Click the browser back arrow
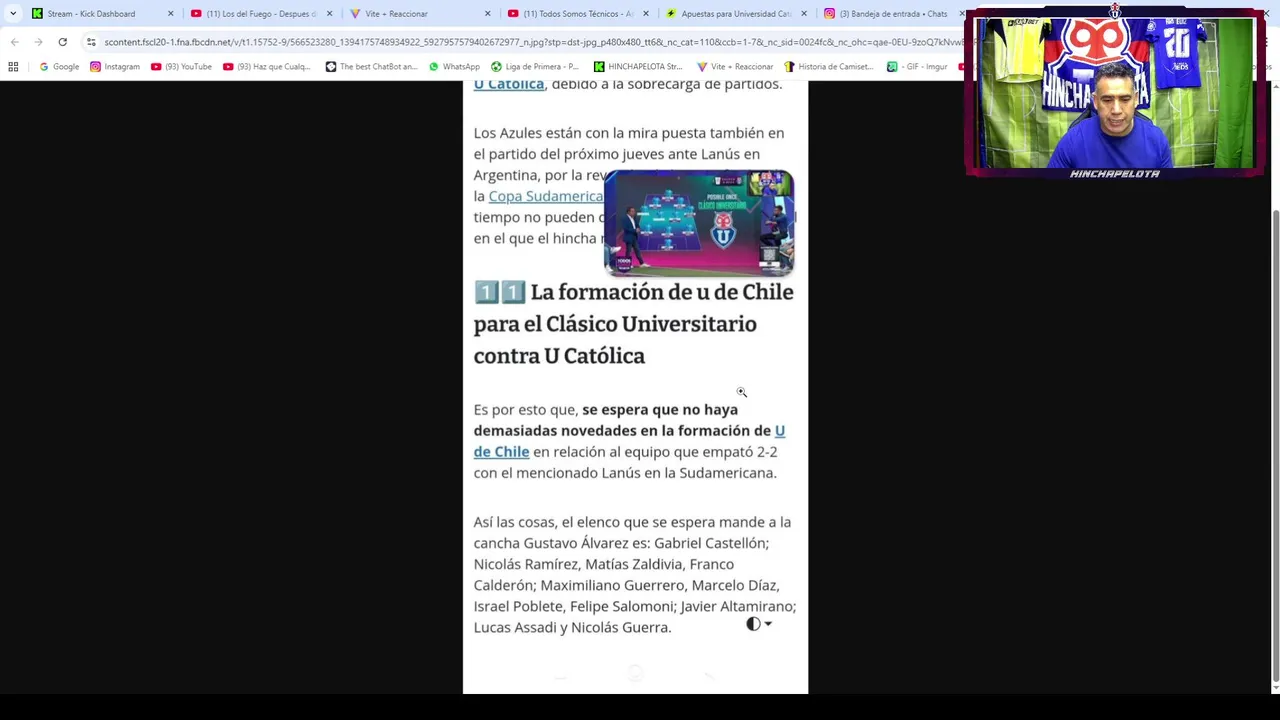This screenshot has height=720, width=1280. (x=14, y=42)
